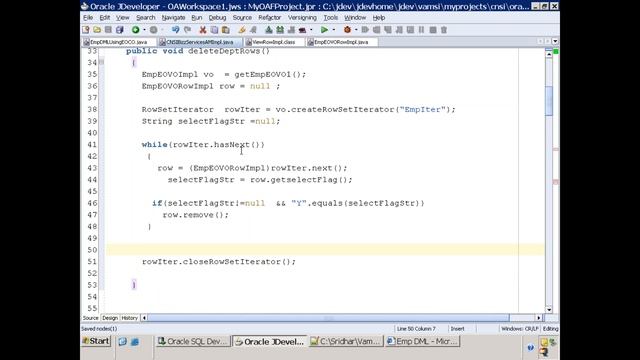The width and height of the screenshot is (640, 360).
Task: Open the Window menu
Action: click(355, 18)
